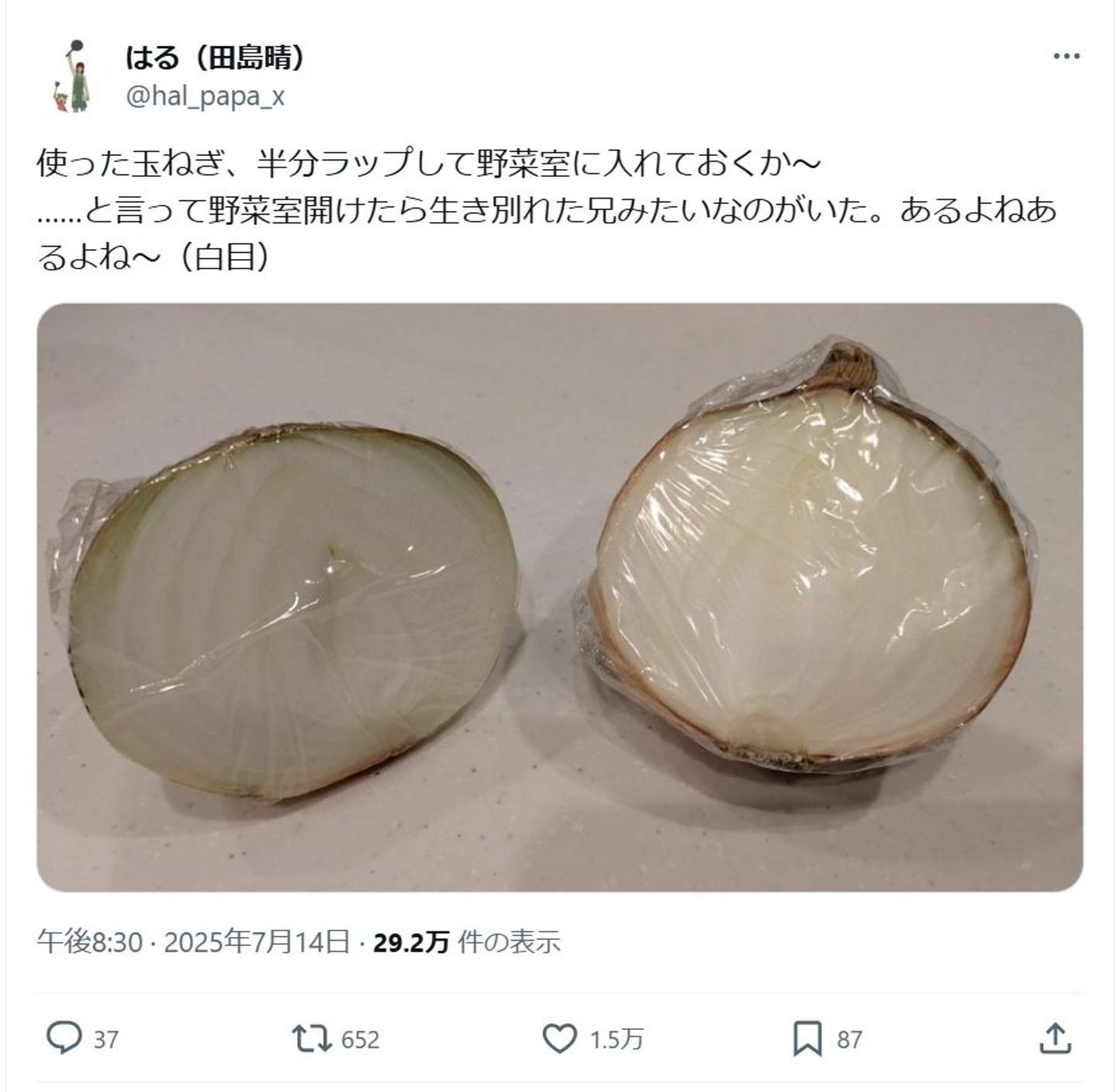Click the tweet text body
Viewport: 1117px width, 1092px height.
coord(547,209)
